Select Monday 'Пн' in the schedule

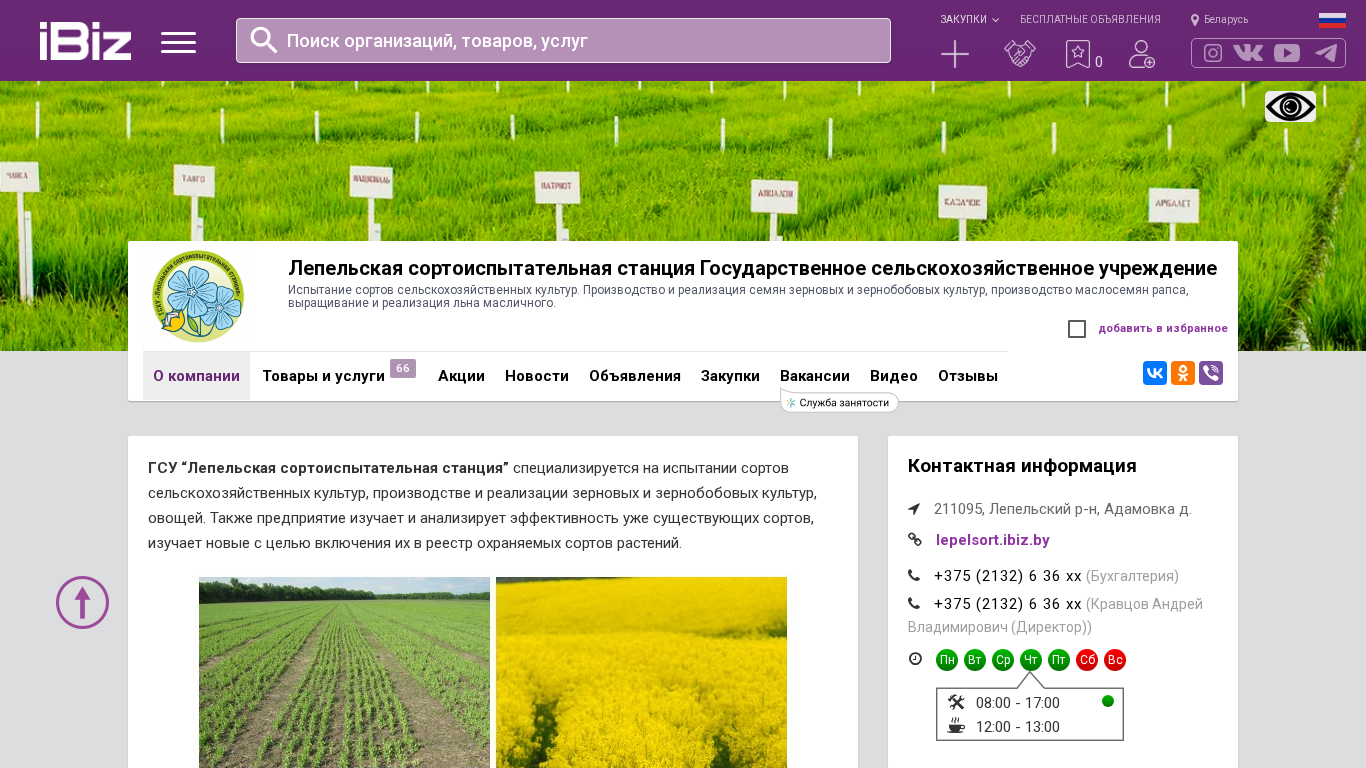coord(947,660)
